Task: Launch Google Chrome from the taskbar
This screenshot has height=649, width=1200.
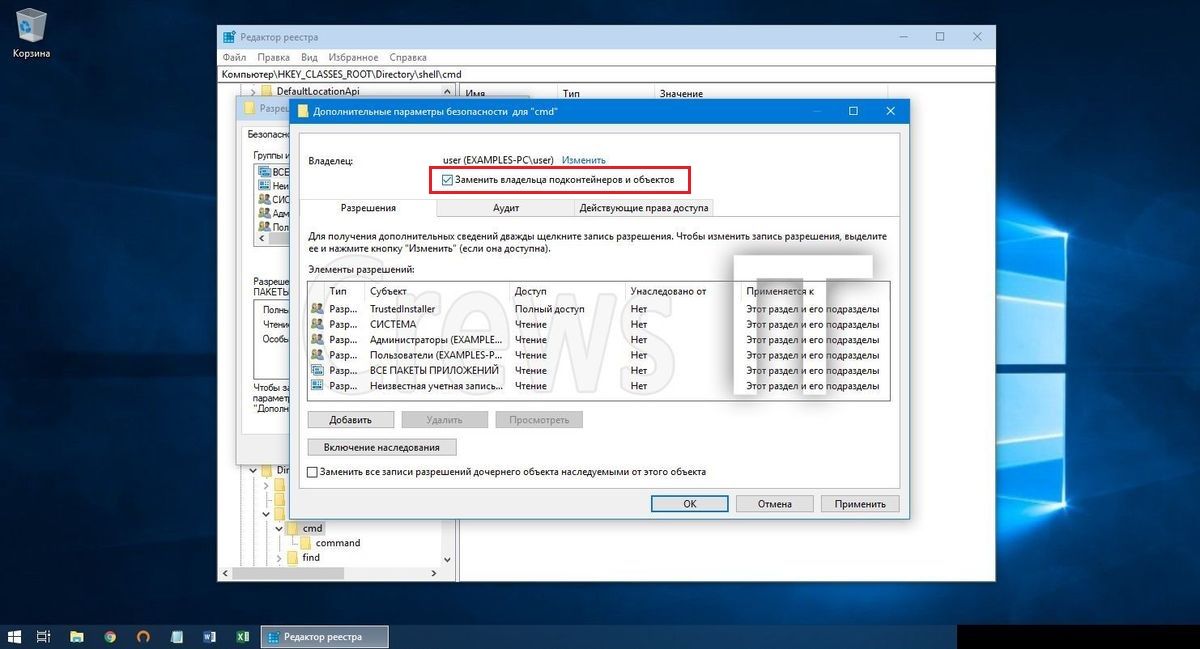Action: tap(110, 636)
